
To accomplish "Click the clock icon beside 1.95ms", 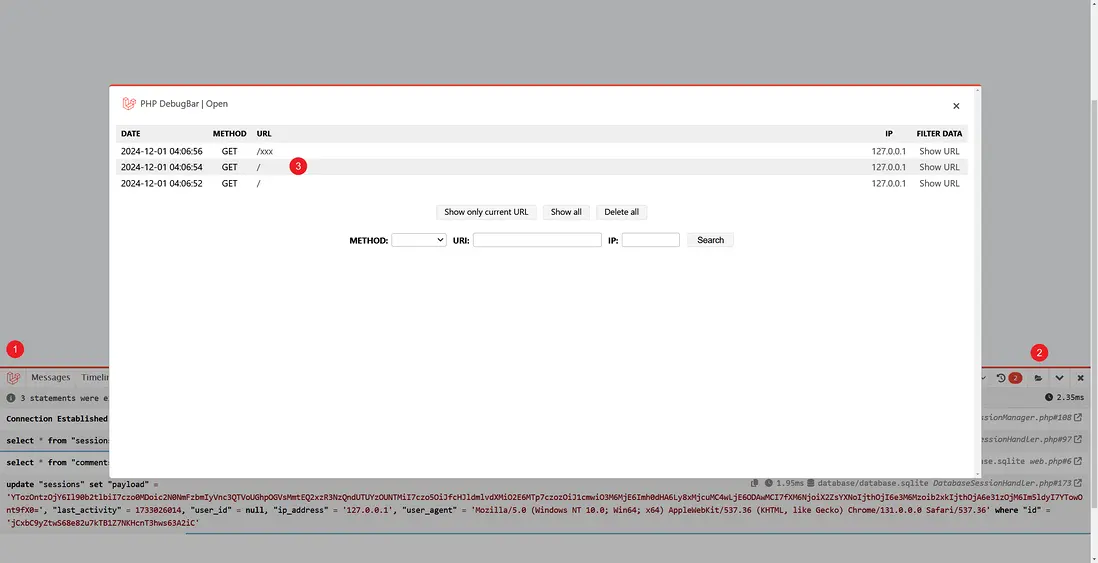I will click(769, 483).
